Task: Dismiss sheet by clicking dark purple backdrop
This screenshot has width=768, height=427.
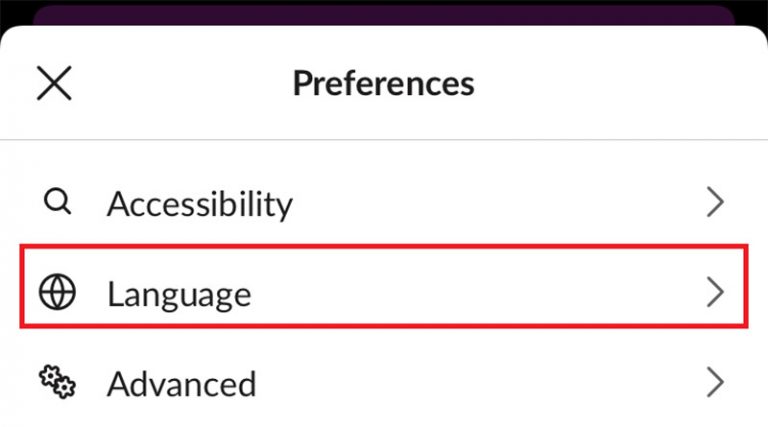Action: tap(384, 15)
